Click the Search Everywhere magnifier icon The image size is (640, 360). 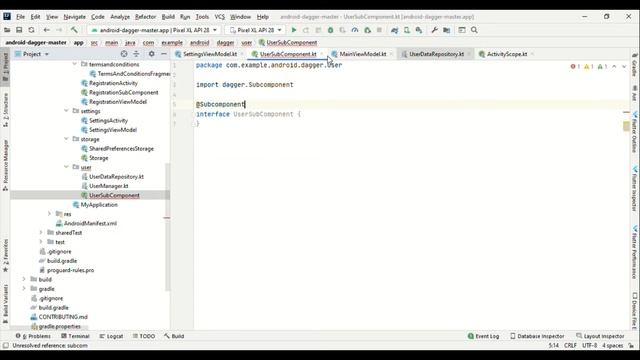474,30
